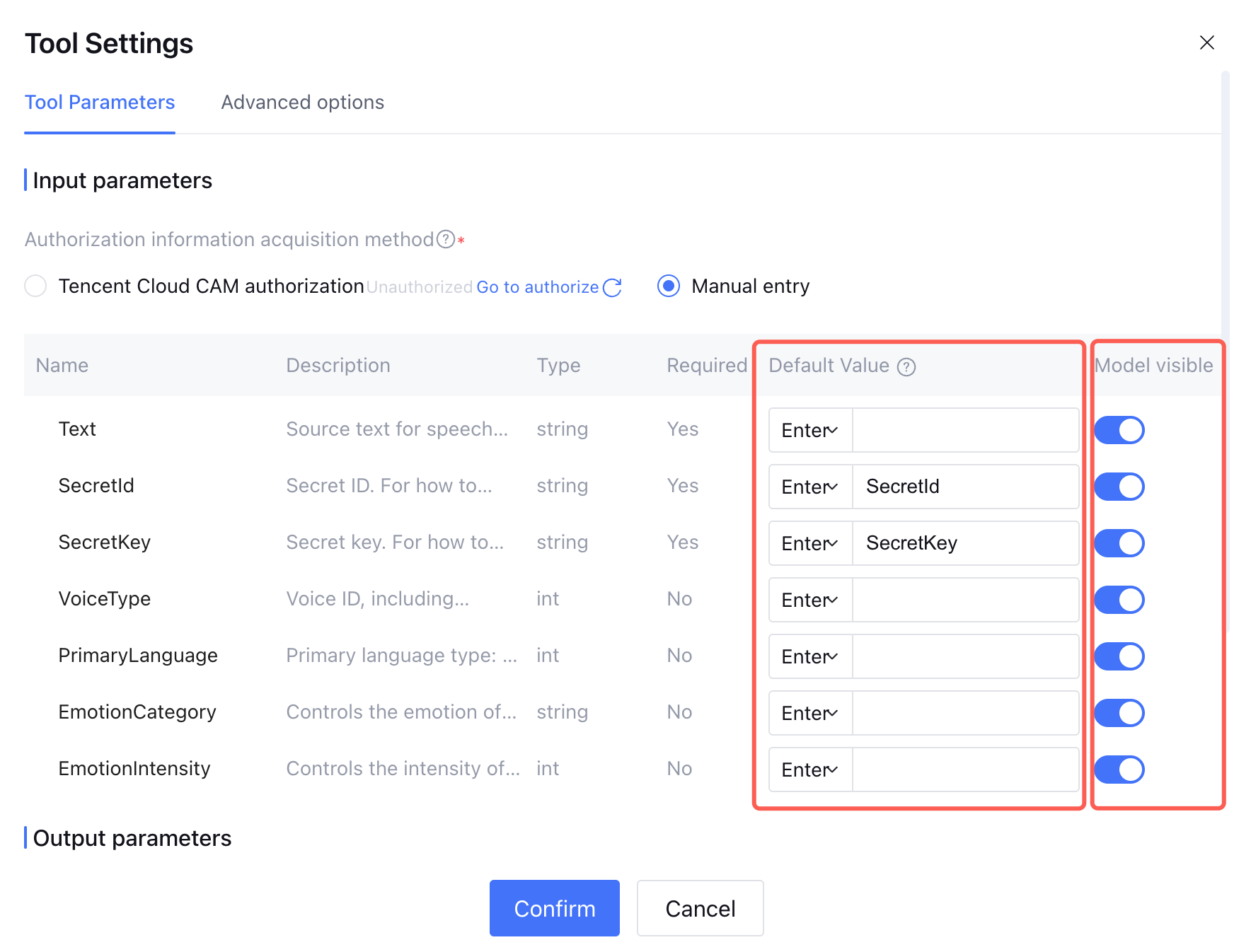
Task: Expand the Enter dropdown for SecretId
Action: [x=810, y=487]
